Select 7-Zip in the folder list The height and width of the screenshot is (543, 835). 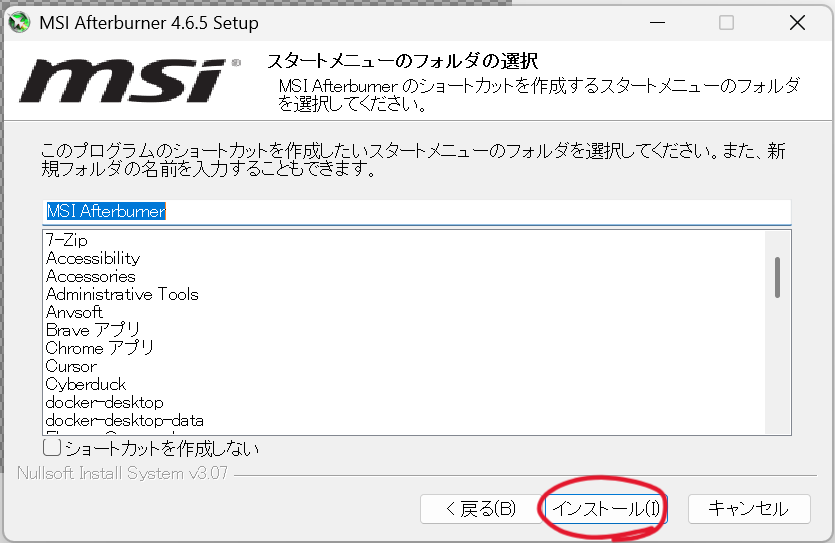(67, 240)
